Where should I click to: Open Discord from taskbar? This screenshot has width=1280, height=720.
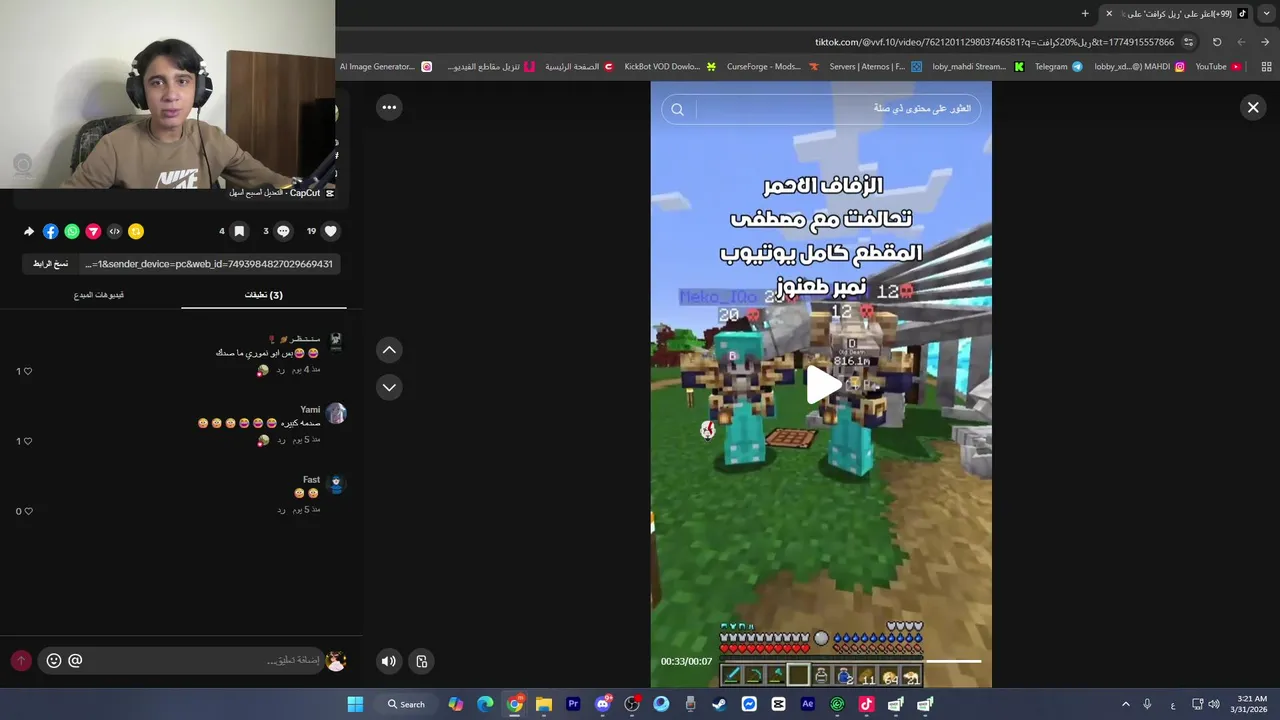[603, 704]
